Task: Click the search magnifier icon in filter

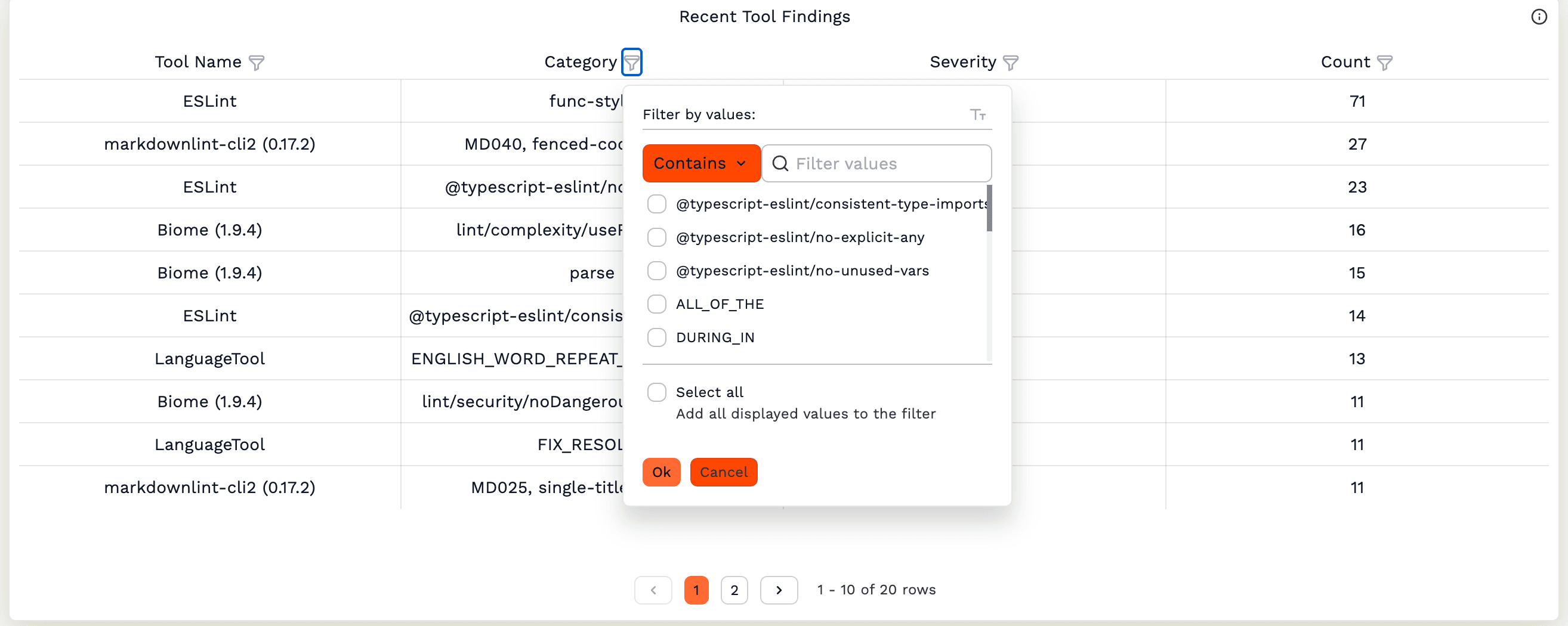Action: 780,163
